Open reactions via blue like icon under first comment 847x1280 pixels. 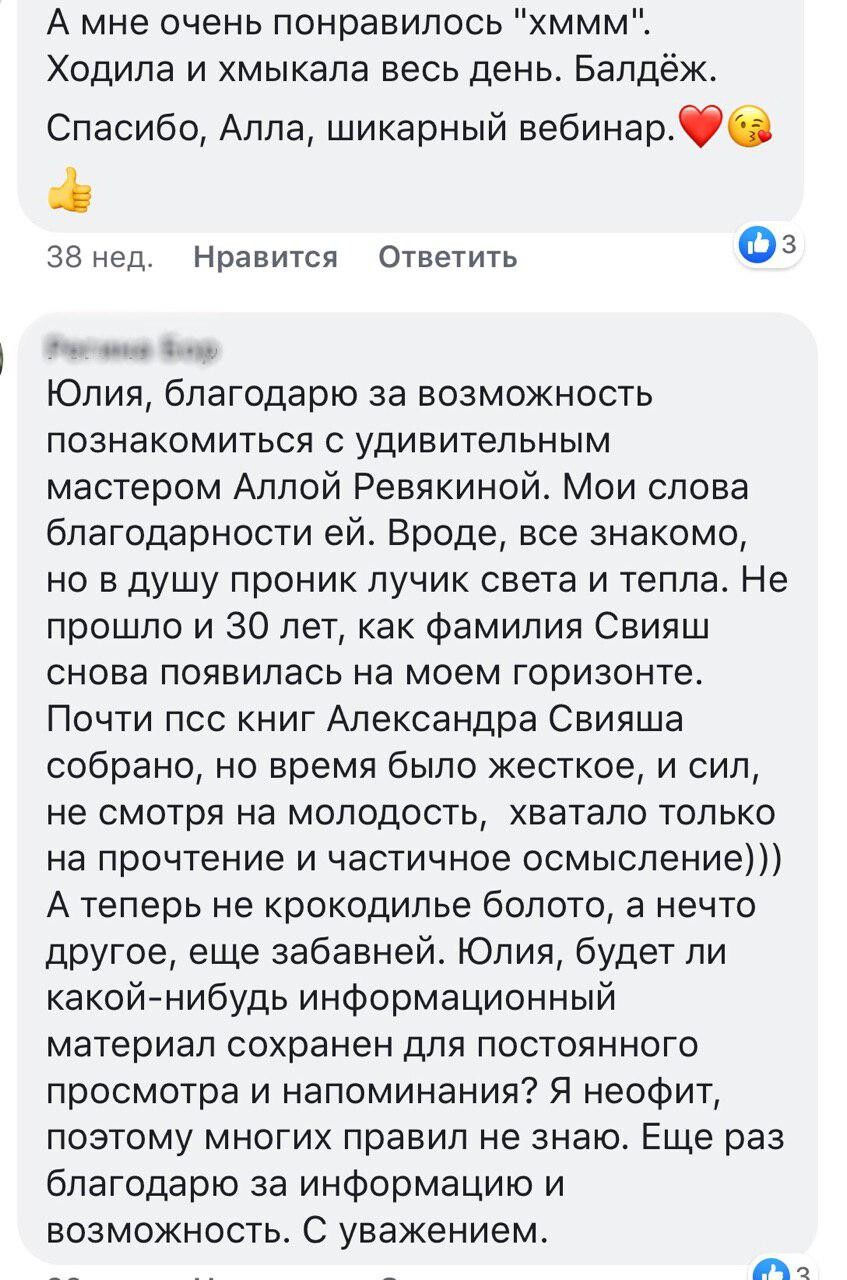tap(757, 245)
